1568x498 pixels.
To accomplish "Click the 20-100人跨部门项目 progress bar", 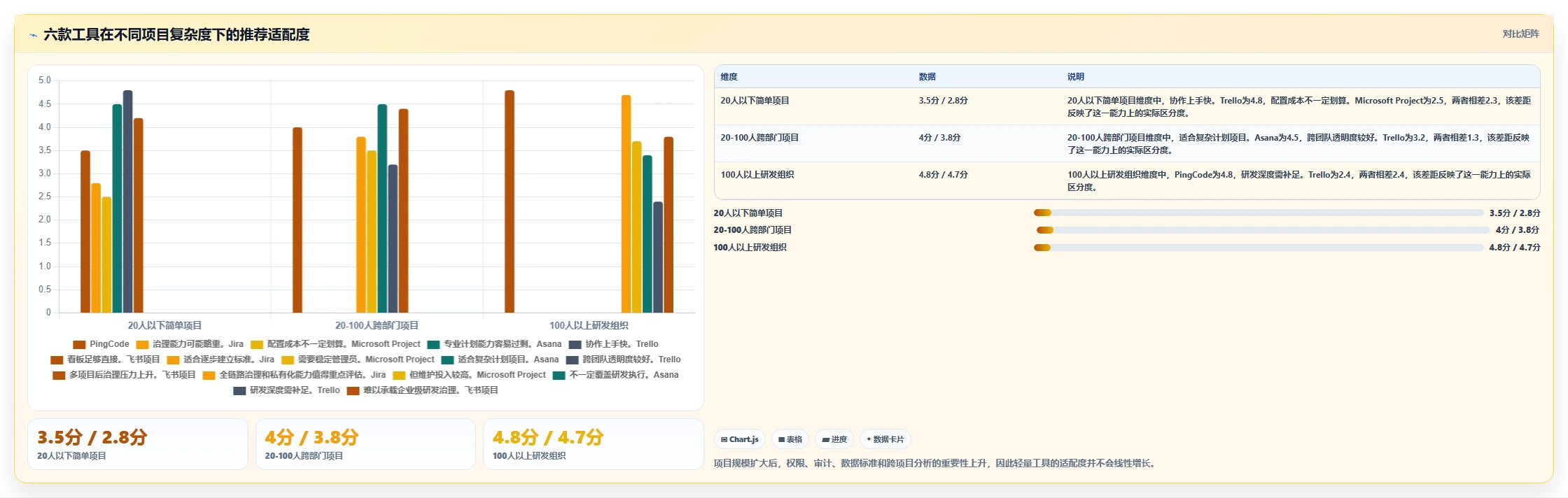I will (x=1263, y=230).
